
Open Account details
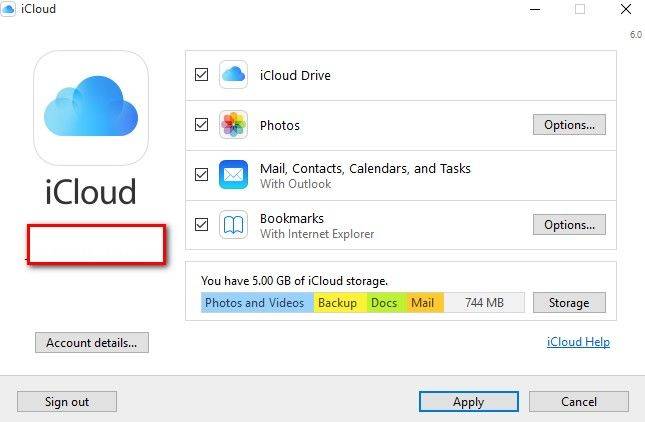pos(92,343)
